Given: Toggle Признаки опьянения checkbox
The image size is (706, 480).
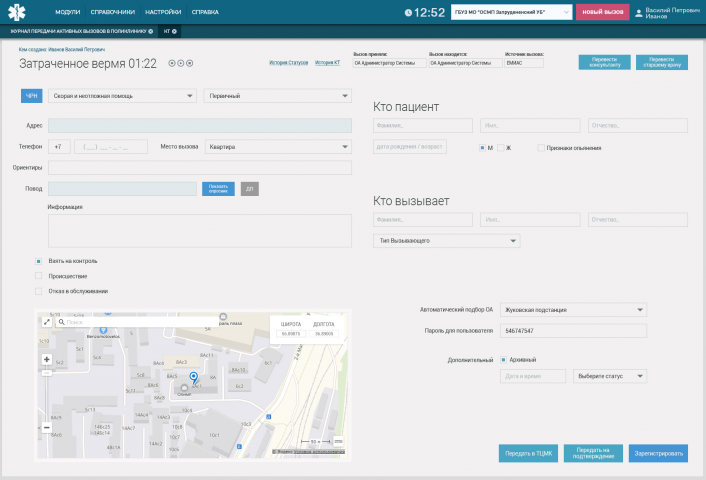Looking at the screenshot, I should coord(541,148).
